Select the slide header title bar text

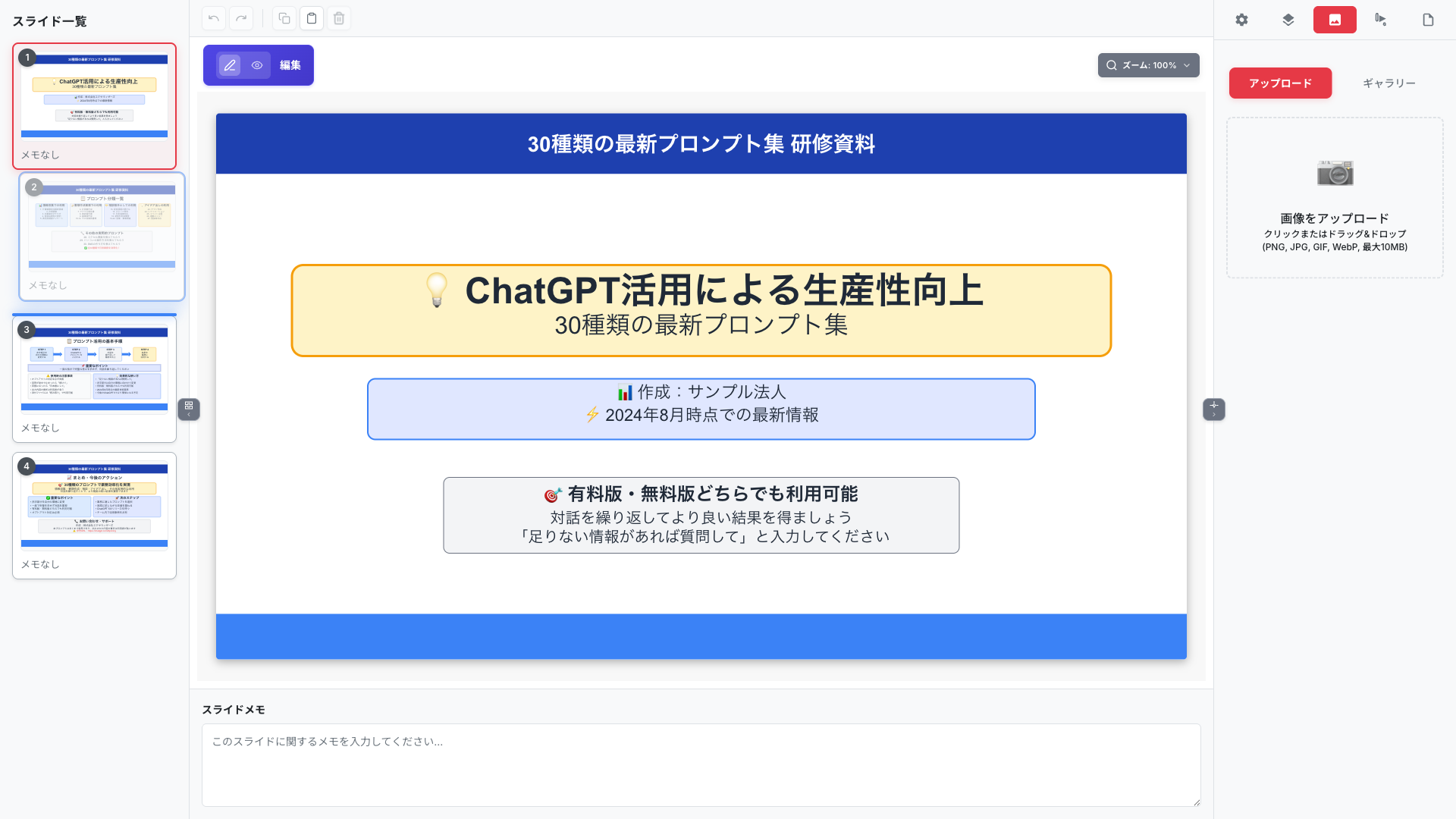tap(701, 144)
